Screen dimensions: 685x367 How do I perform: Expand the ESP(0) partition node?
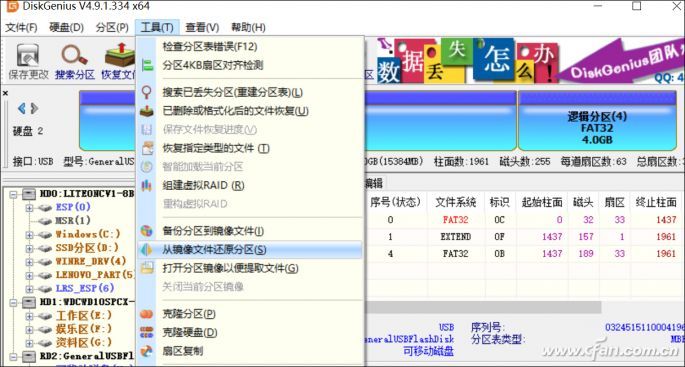click(29, 207)
